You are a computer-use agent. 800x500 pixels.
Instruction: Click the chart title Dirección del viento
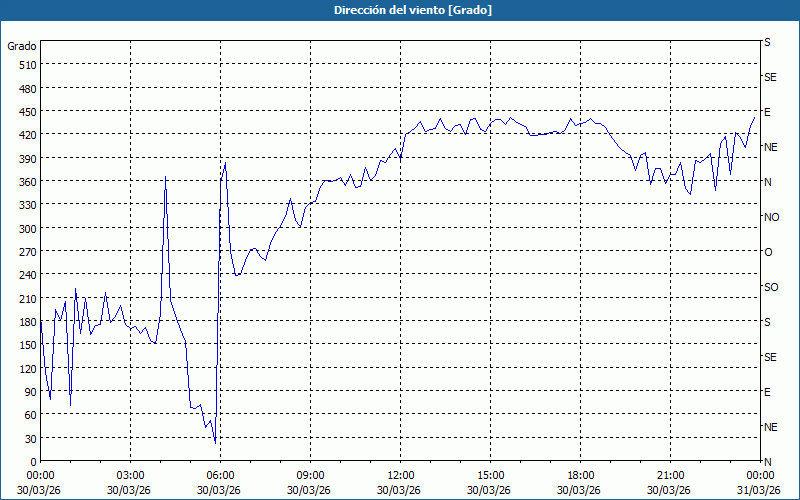click(399, 10)
